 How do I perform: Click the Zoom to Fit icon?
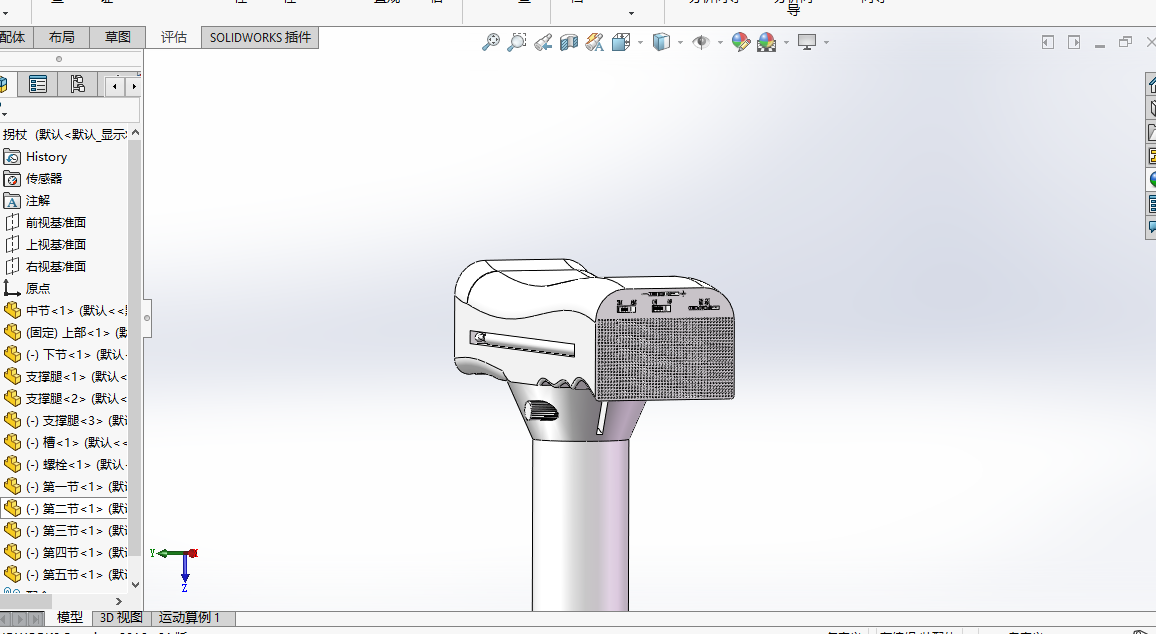click(490, 42)
